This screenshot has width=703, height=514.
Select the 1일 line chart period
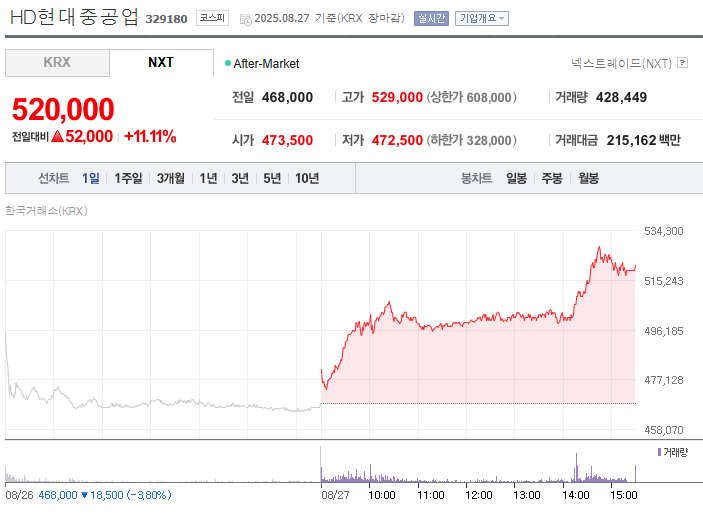click(91, 179)
